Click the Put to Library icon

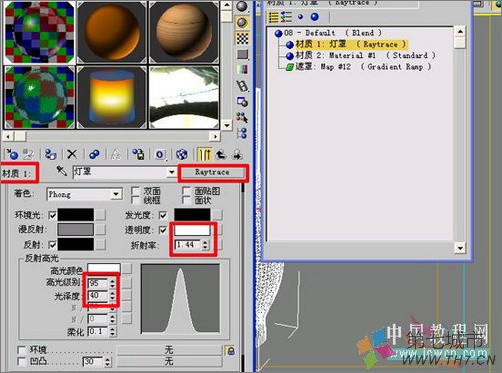click(x=138, y=154)
